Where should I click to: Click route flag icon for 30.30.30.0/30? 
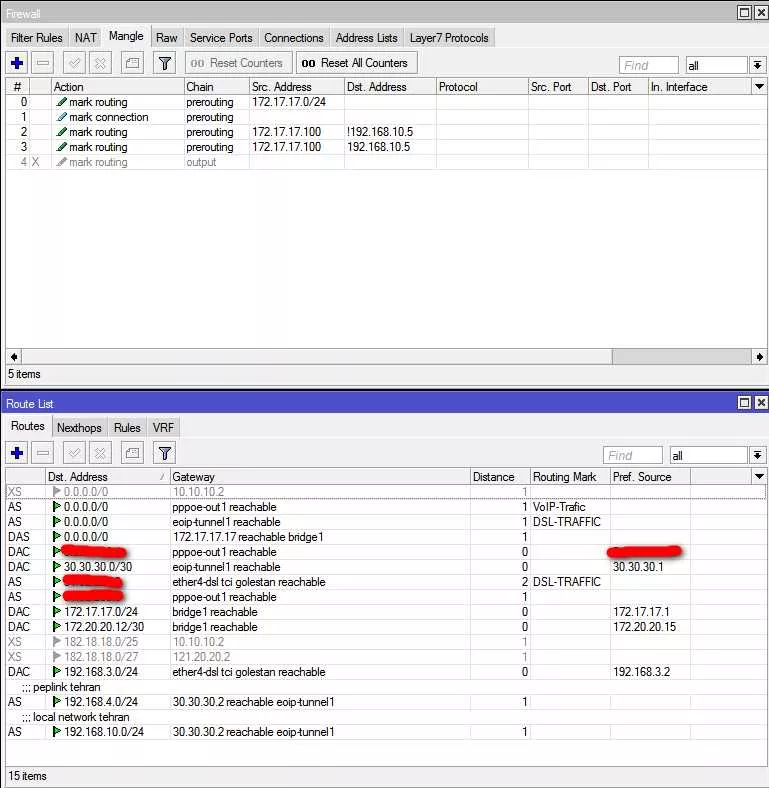click(x=57, y=567)
